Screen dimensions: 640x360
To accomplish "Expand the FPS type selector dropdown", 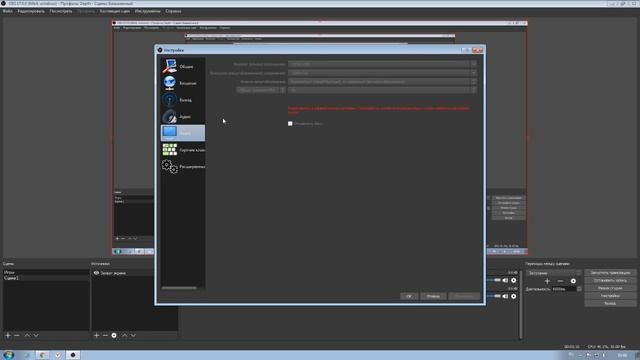I will (x=282, y=90).
